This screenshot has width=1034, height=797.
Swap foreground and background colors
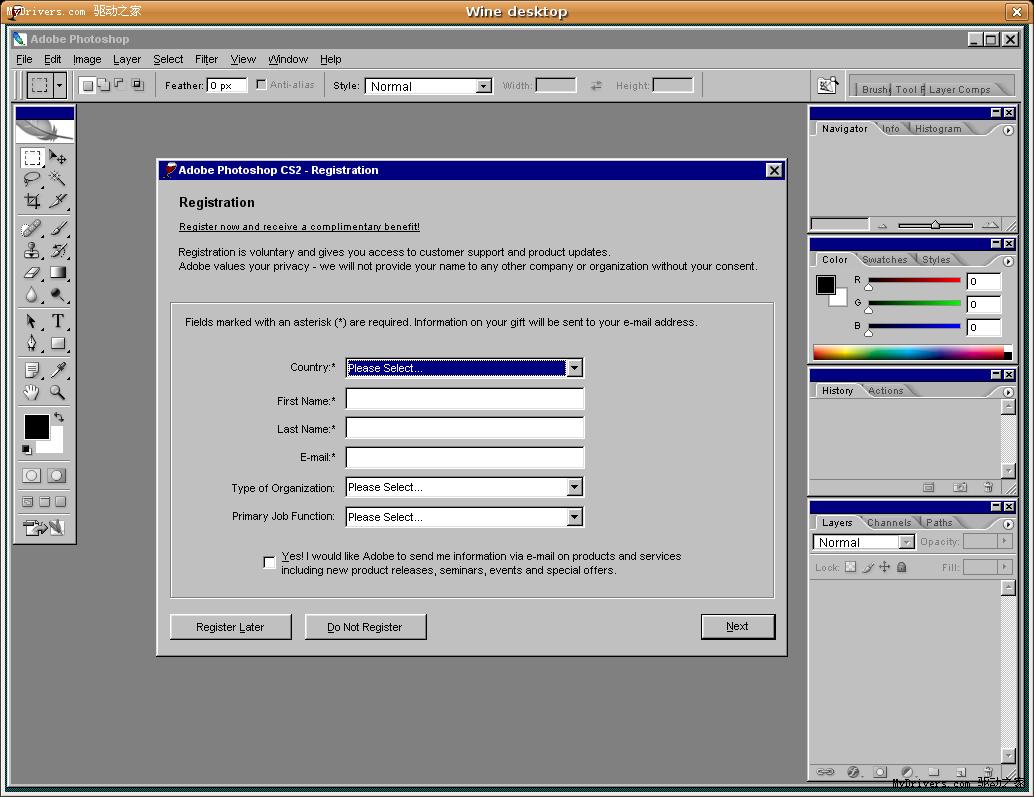point(59,417)
